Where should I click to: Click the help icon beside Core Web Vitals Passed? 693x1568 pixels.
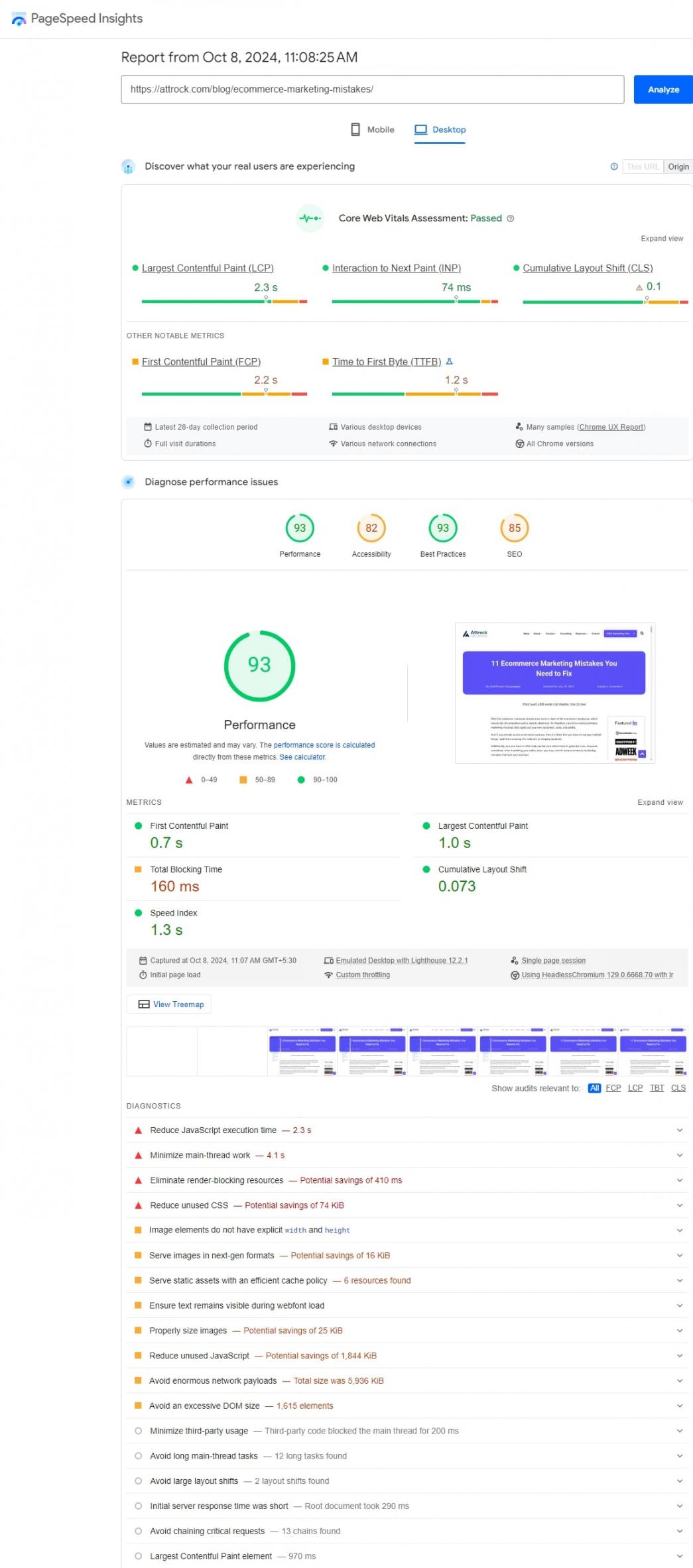pos(511,219)
